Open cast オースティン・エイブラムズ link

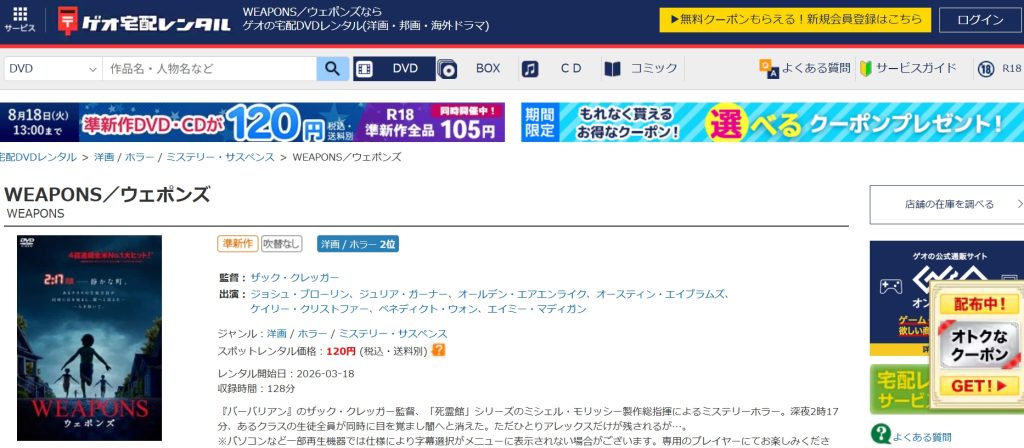point(660,294)
